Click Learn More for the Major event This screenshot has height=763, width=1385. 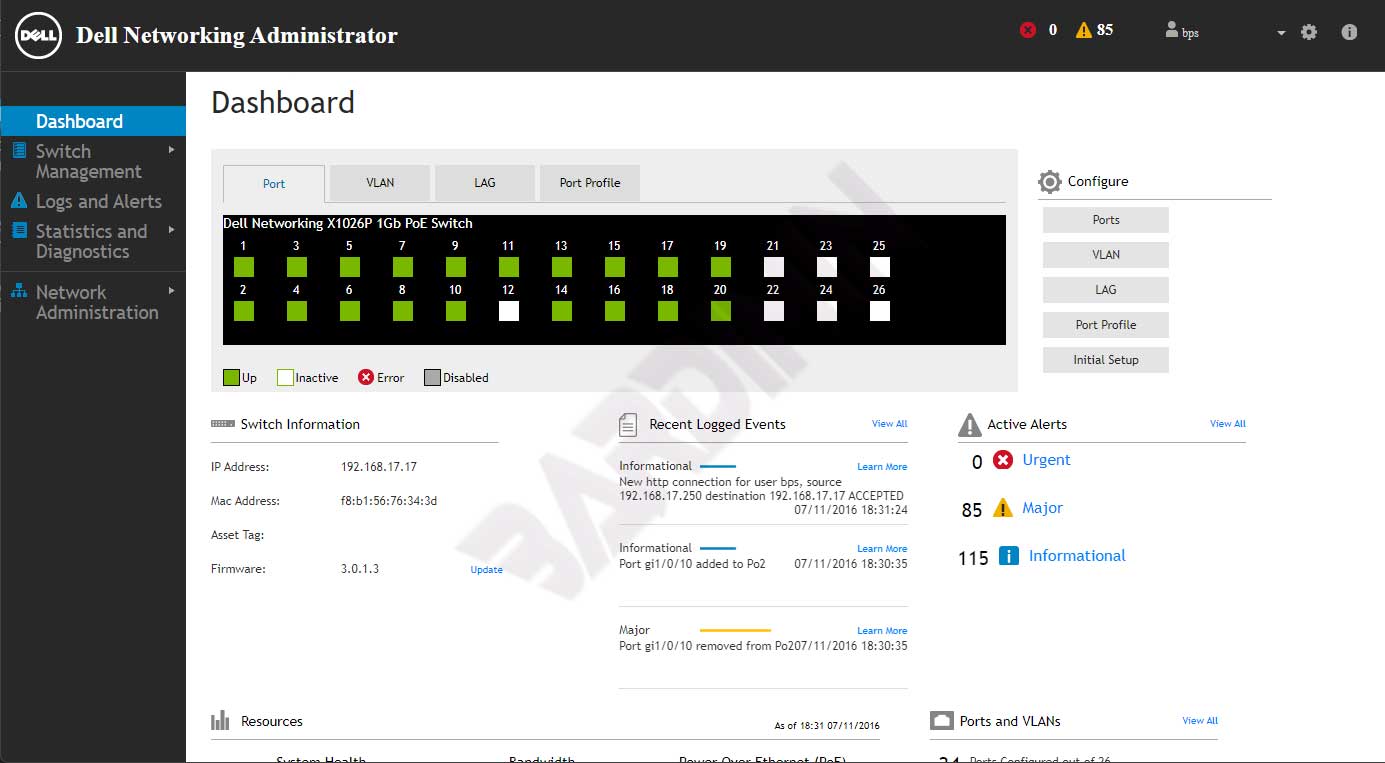tap(882, 631)
